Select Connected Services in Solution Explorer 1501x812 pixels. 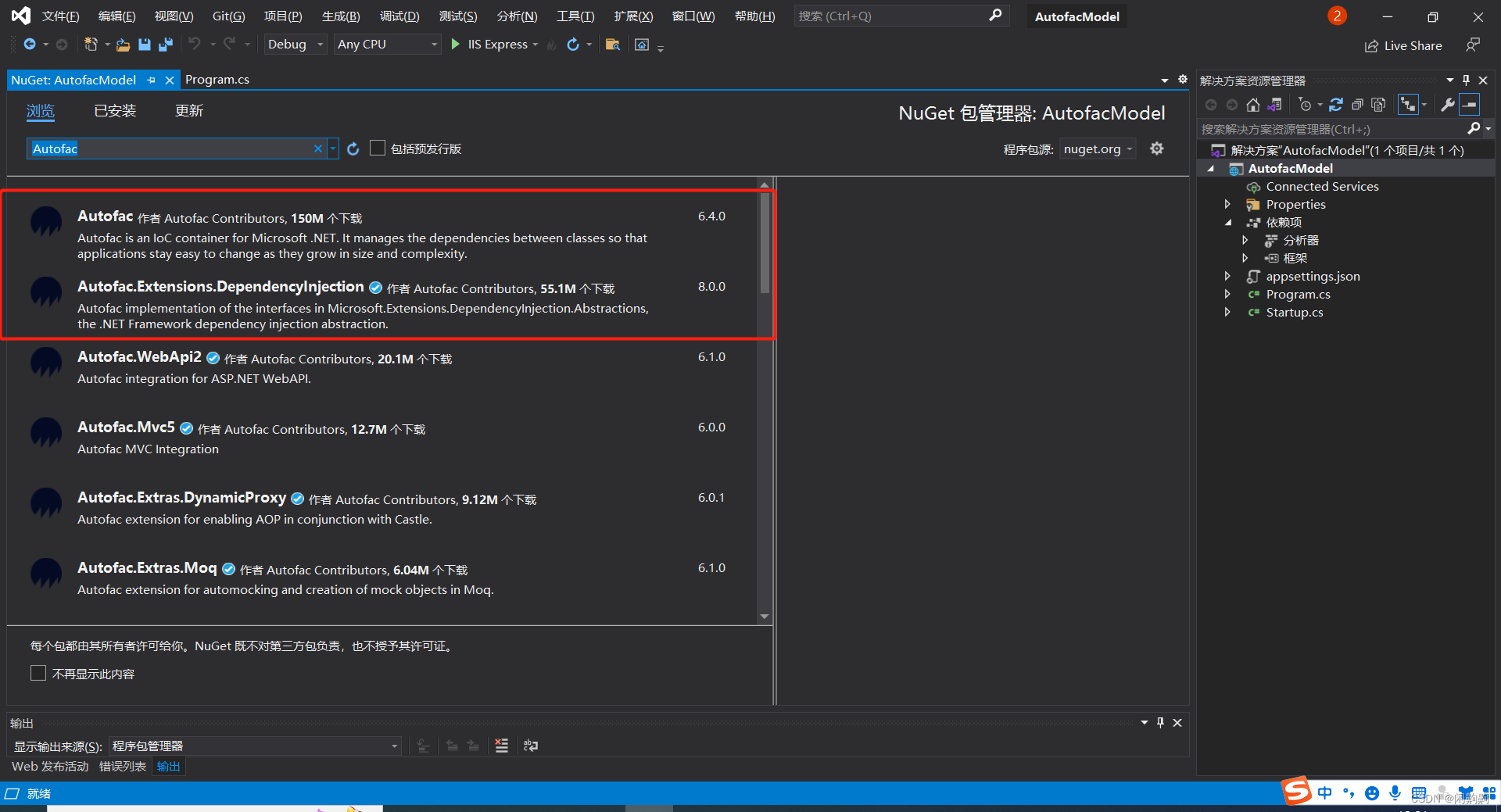pos(1322,186)
